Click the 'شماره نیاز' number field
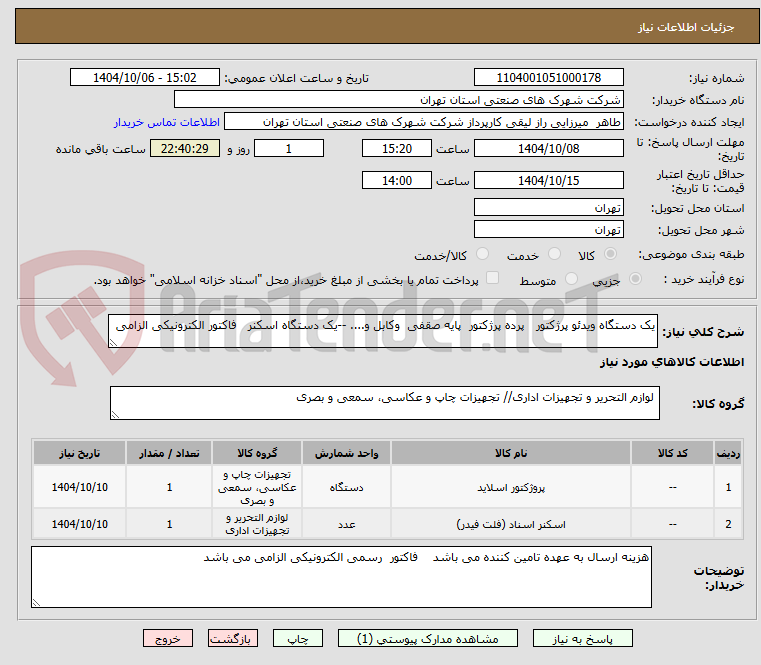761x665 pixels. [548, 78]
